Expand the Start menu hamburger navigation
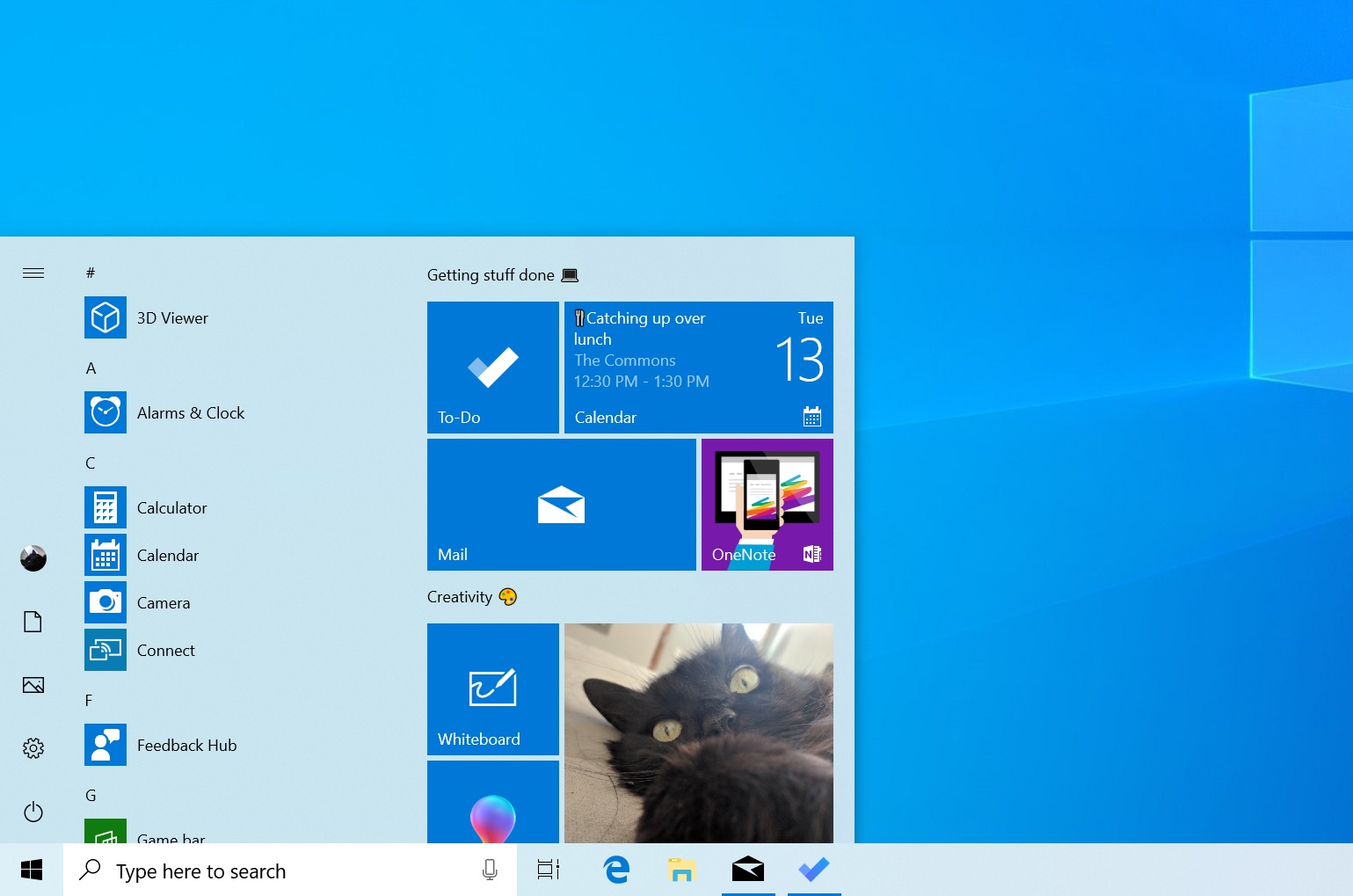The image size is (1353, 896). pos(33,273)
